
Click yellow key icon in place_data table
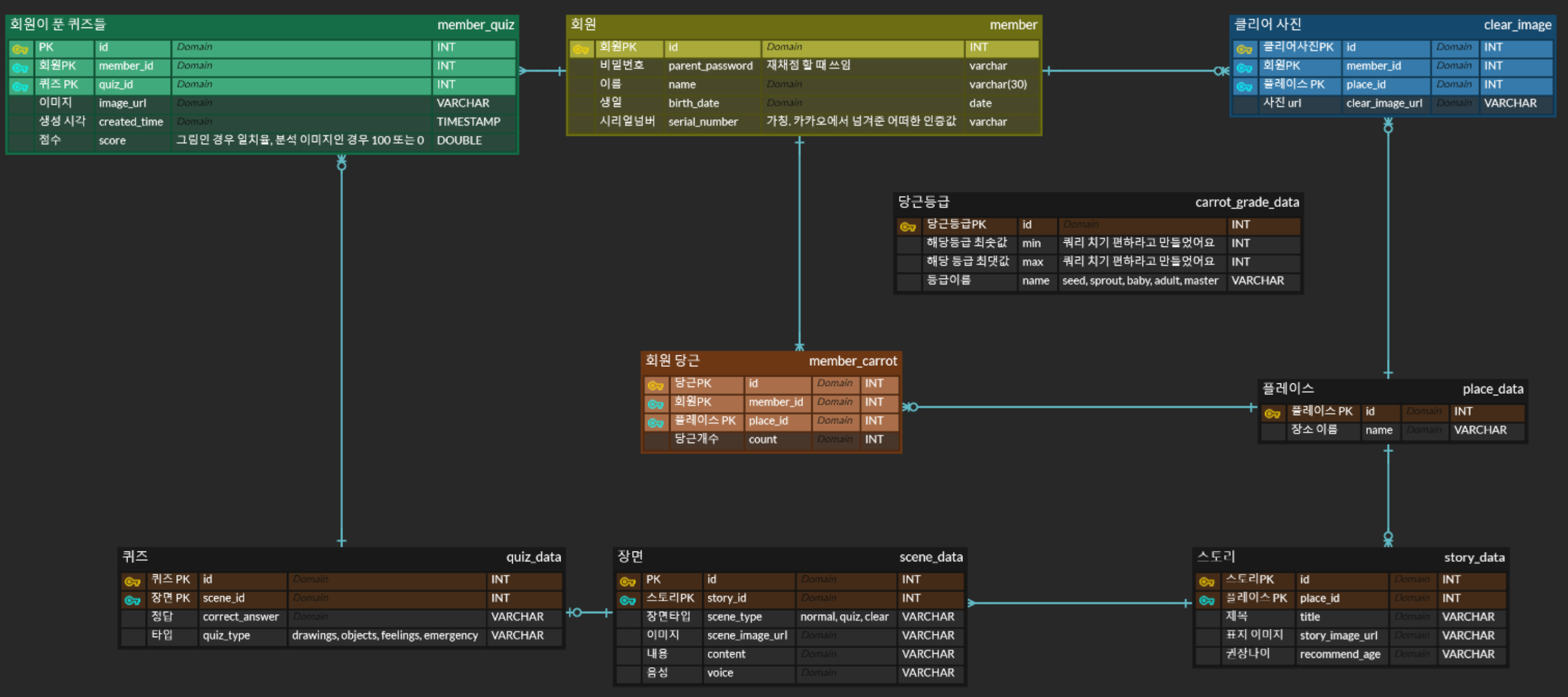point(1272,413)
